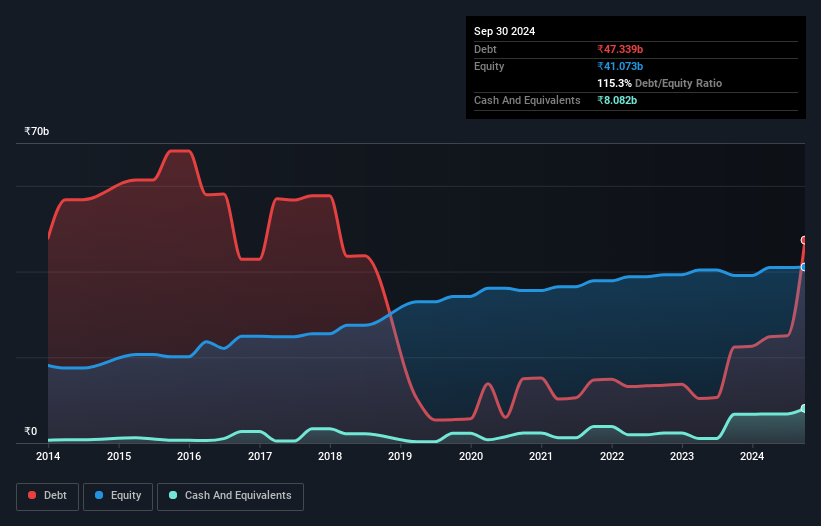The image size is (821, 526).
Task: Toggle Cash And Equivalents legend button
Action: (230, 496)
